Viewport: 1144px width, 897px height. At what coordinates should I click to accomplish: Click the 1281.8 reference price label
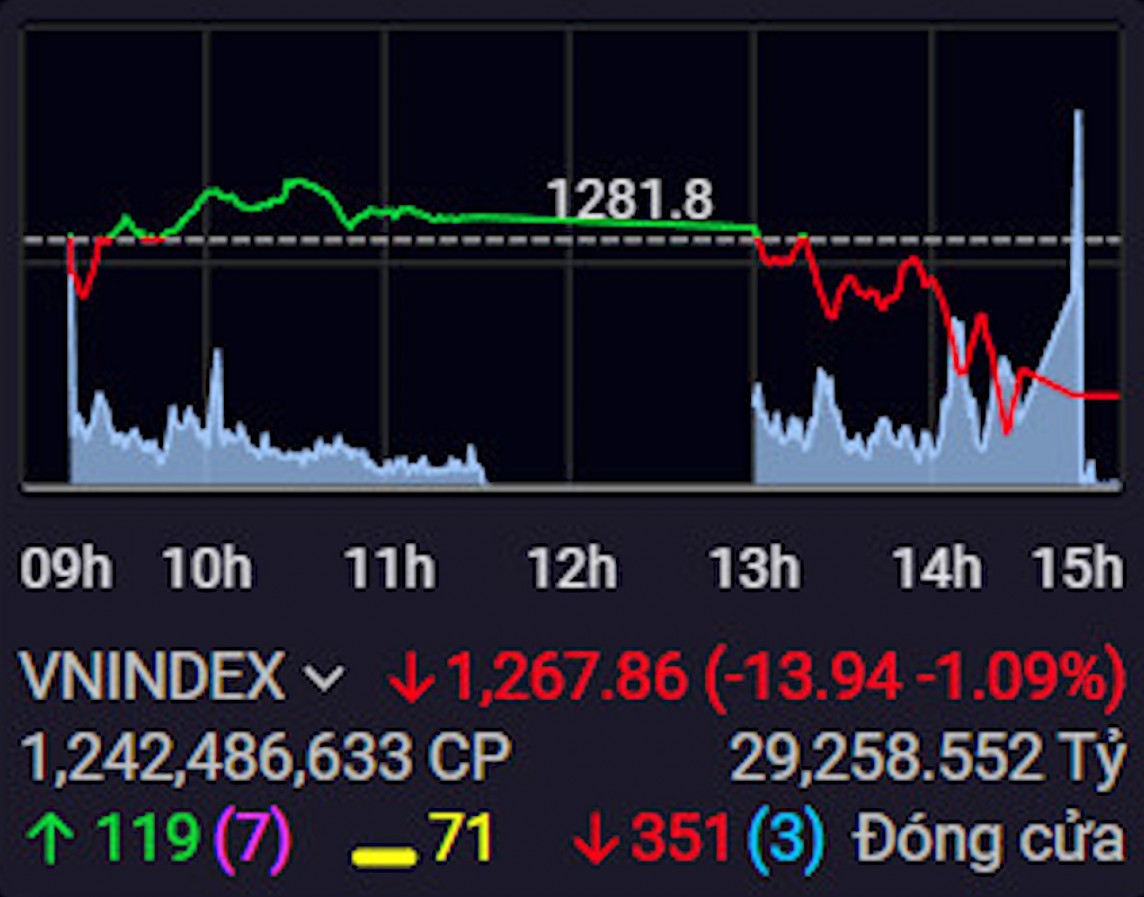pyautogui.click(x=630, y=199)
